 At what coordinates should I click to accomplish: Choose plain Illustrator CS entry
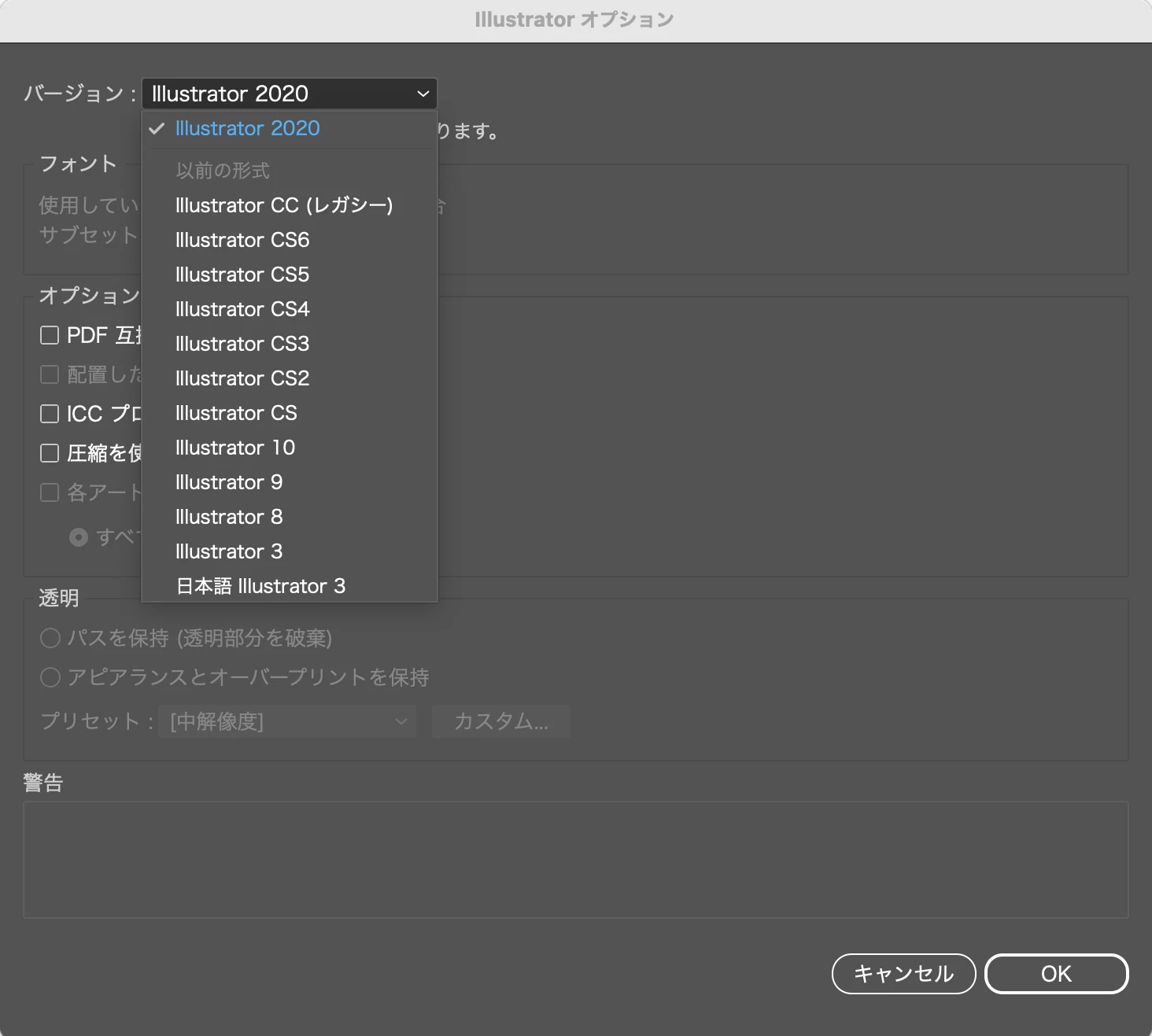click(x=289, y=413)
